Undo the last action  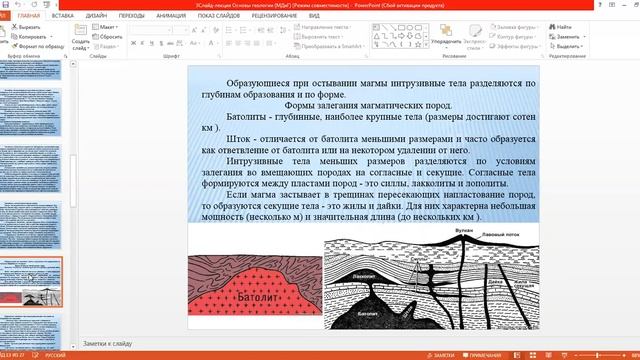pos(18,5)
